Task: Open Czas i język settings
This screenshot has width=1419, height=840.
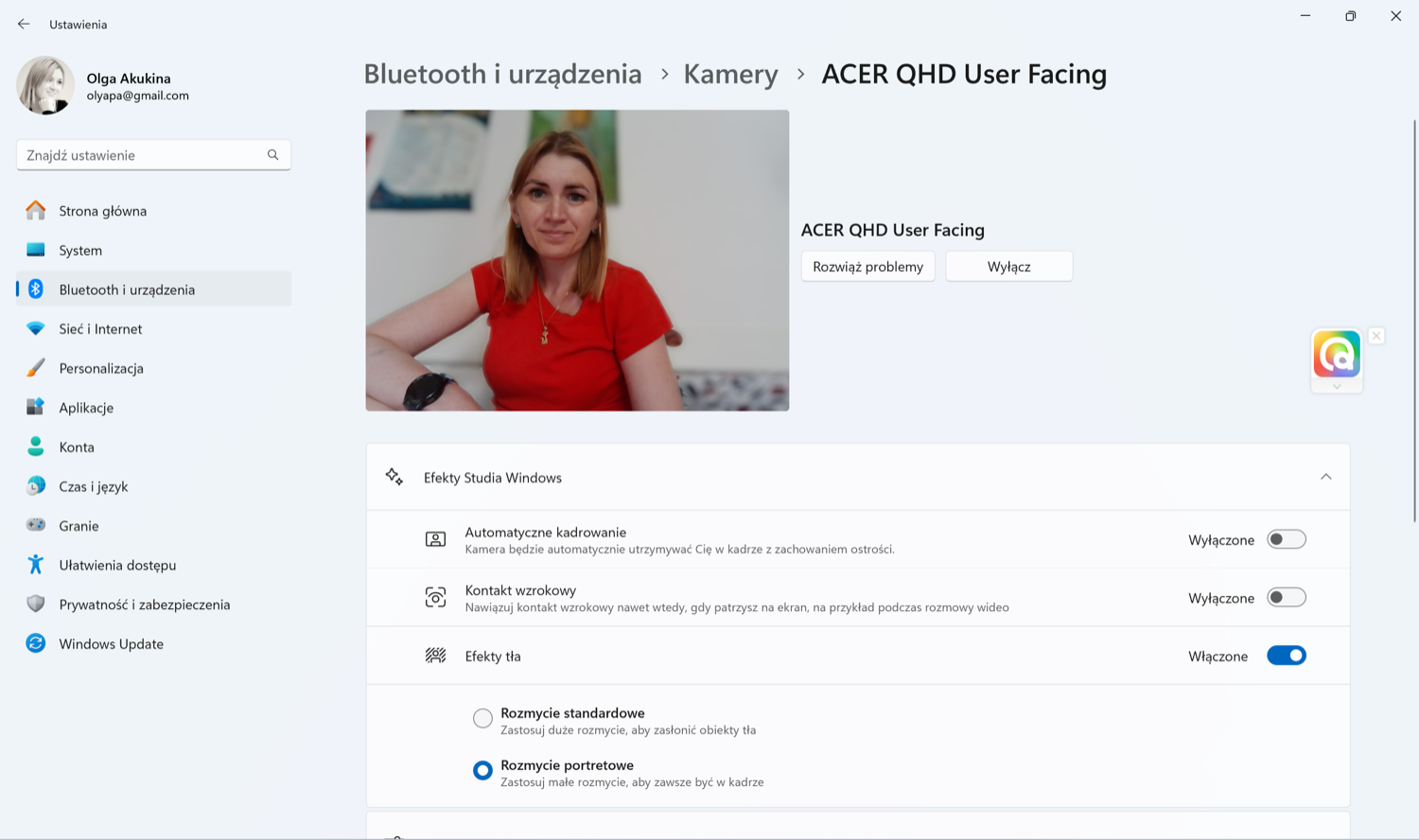Action: [153, 486]
